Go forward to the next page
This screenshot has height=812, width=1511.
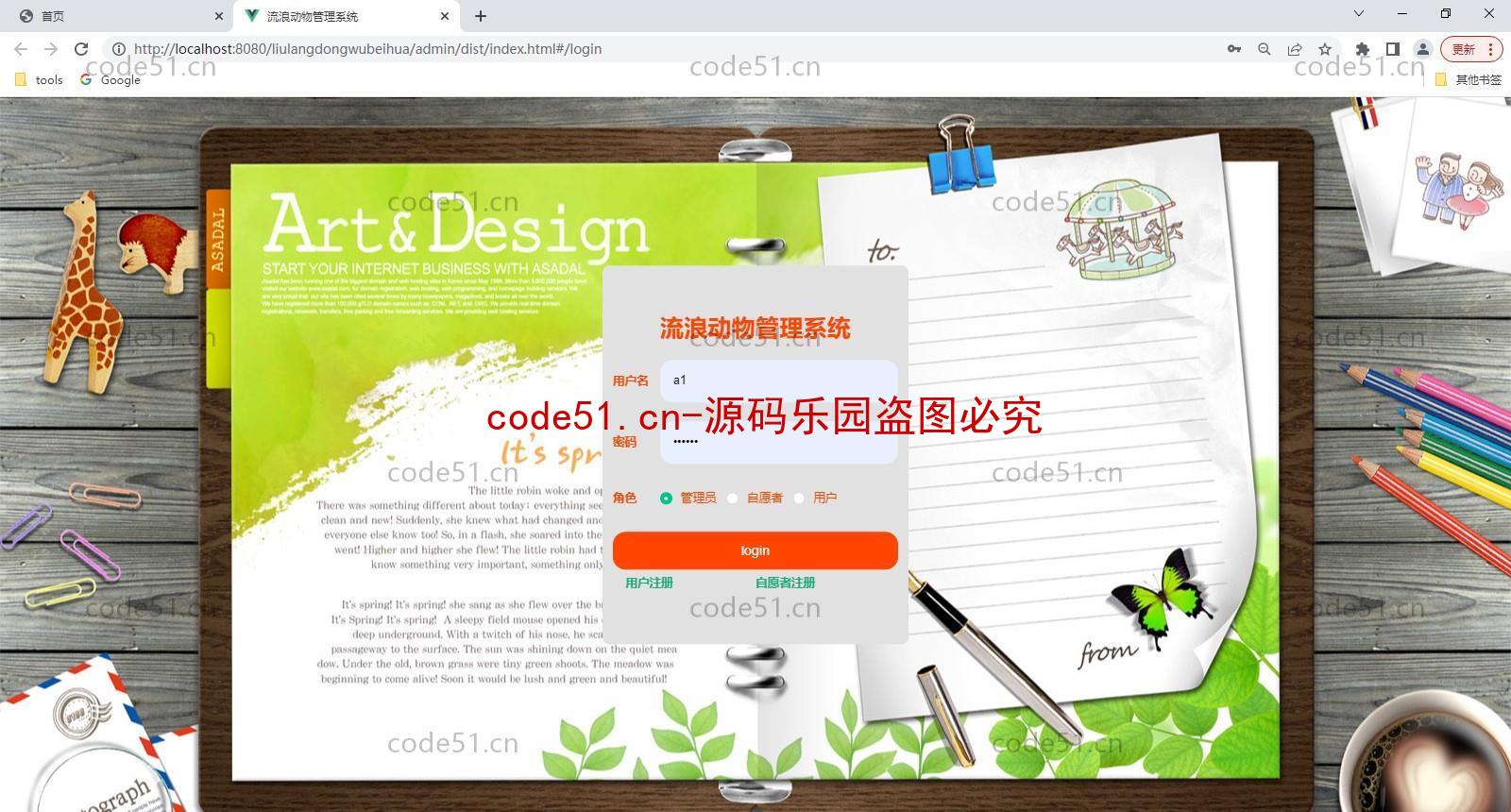pos(51,49)
